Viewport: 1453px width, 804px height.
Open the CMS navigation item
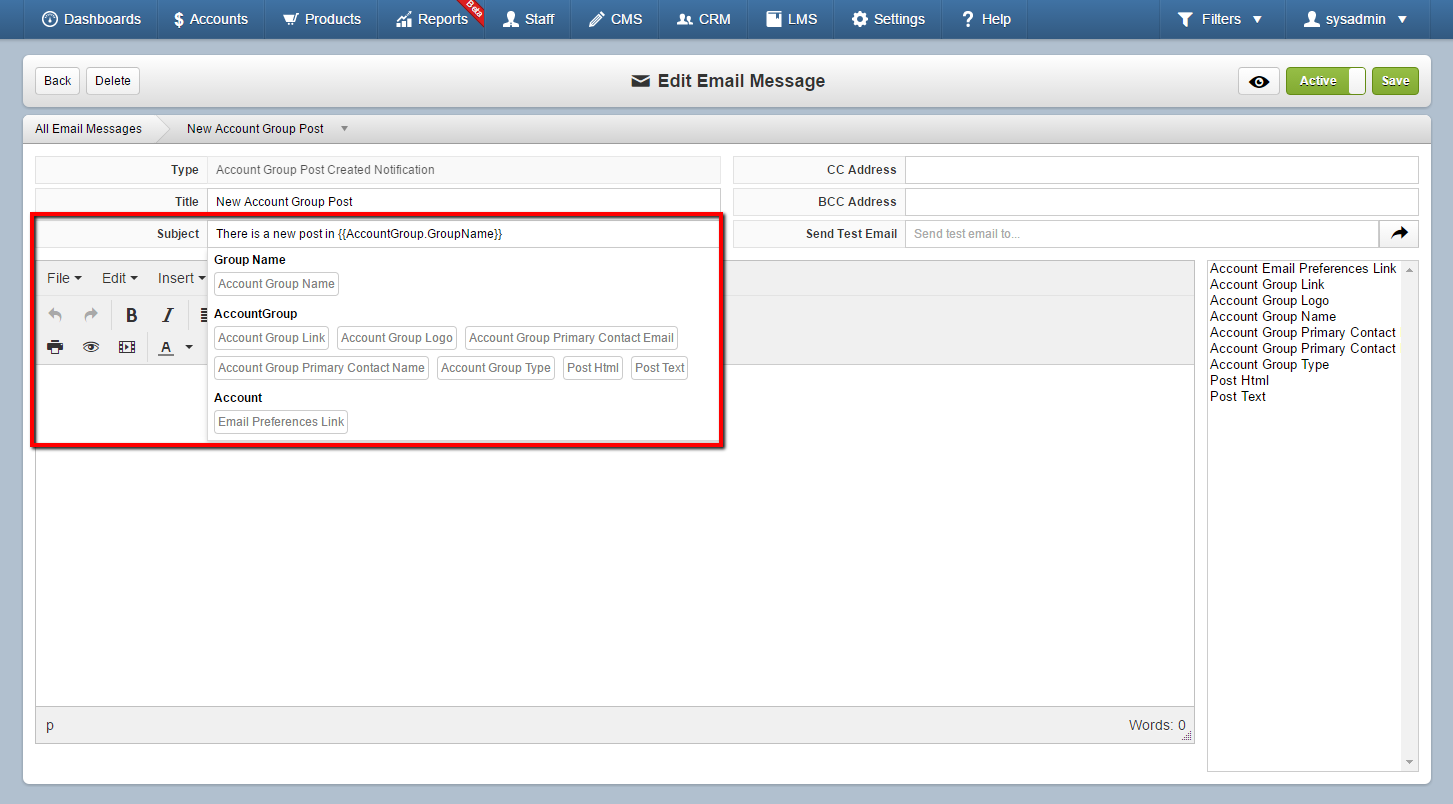coord(615,19)
